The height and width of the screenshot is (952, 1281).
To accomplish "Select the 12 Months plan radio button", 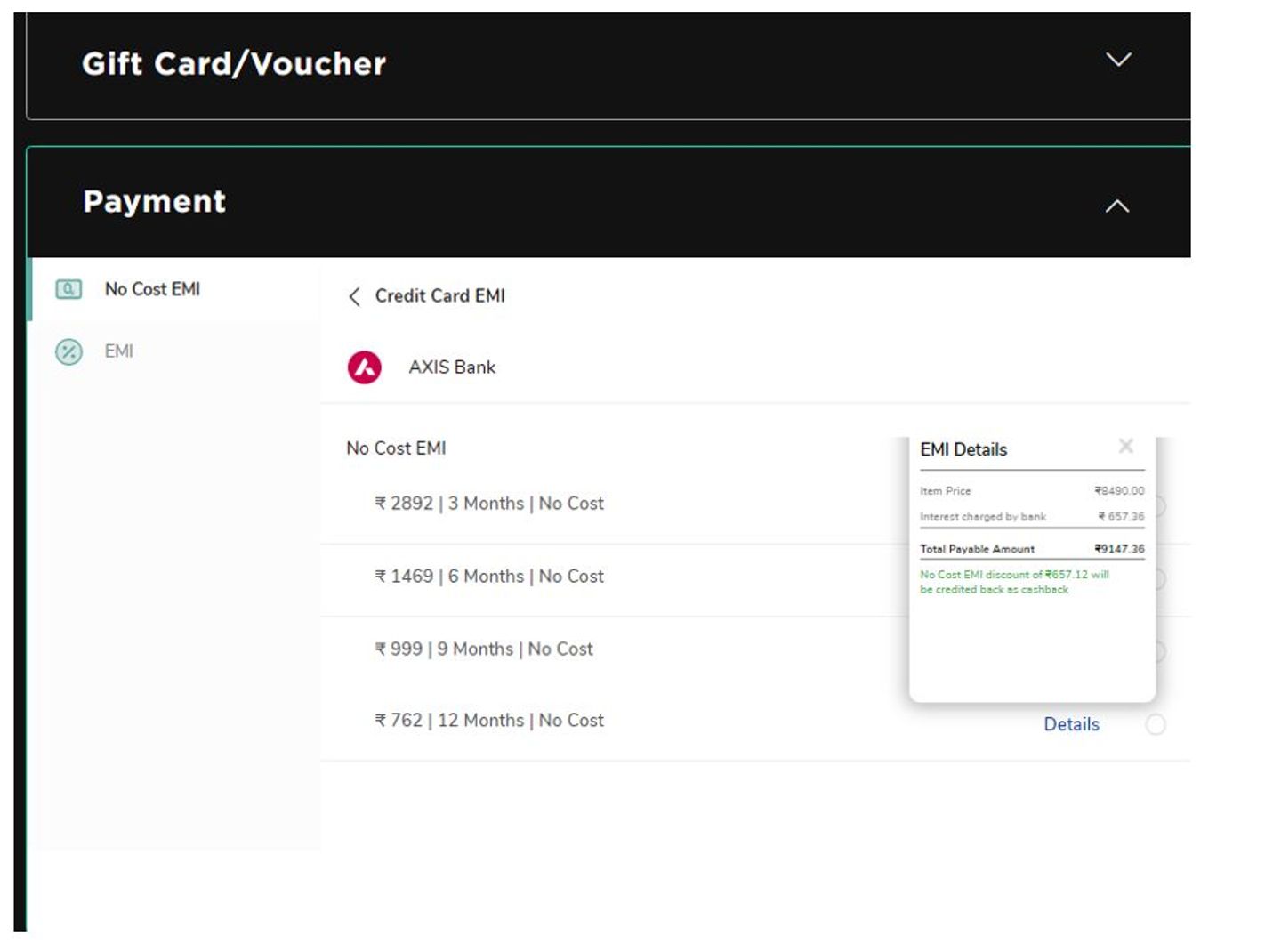I will tap(1156, 724).
